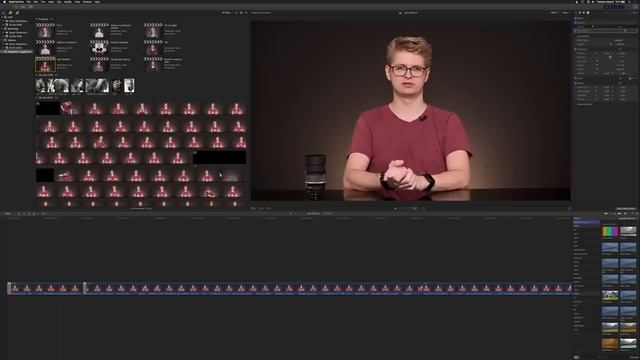This screenshot has width=640, height=360.
Task: Open the viewer View options dropdown
Action: [566, 13]
